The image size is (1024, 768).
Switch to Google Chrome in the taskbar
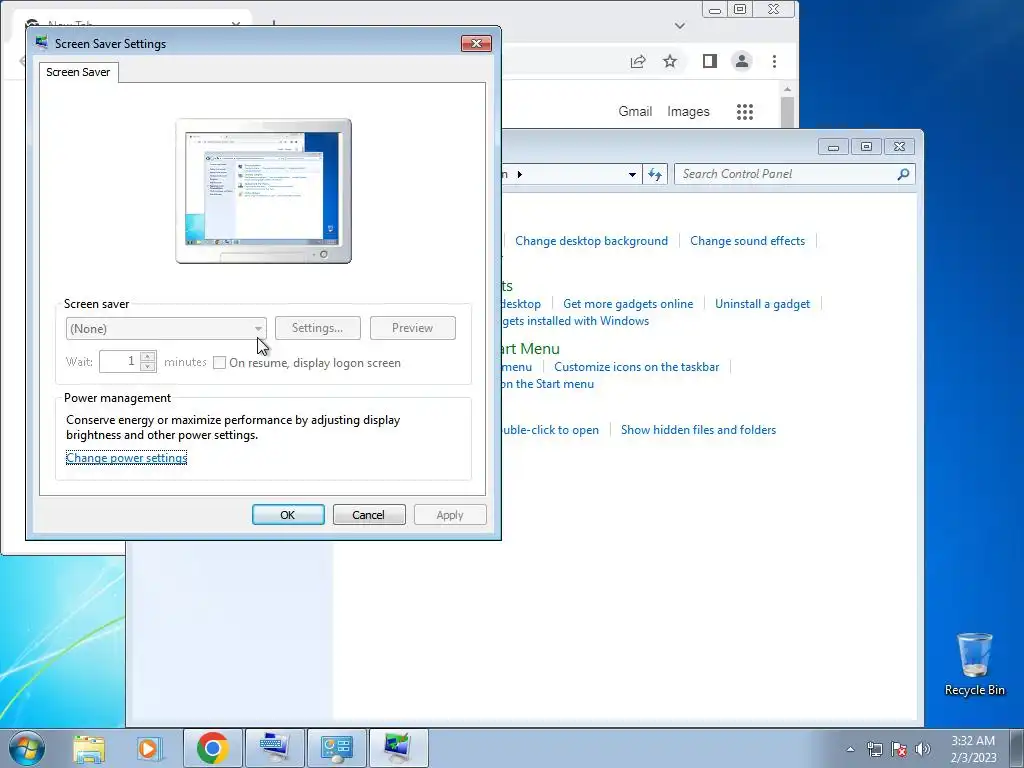click(x=212, y=748)
